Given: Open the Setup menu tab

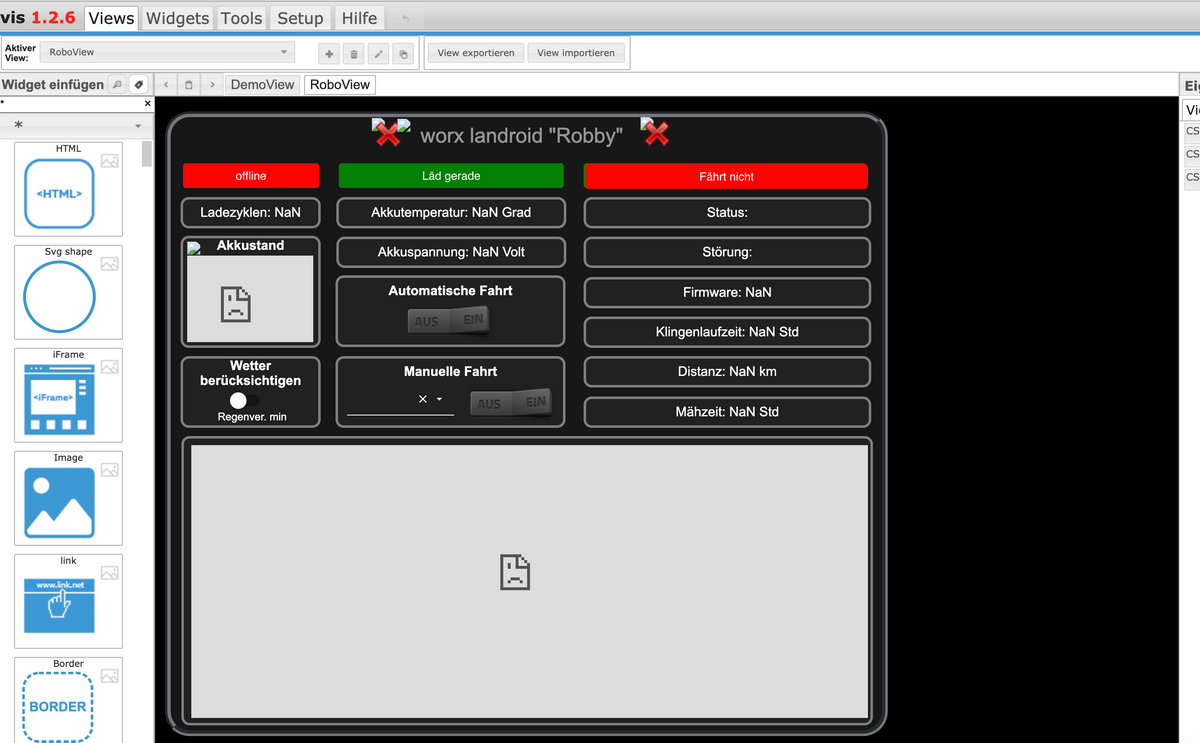Looking at the screenshot, I should [300, 18].
